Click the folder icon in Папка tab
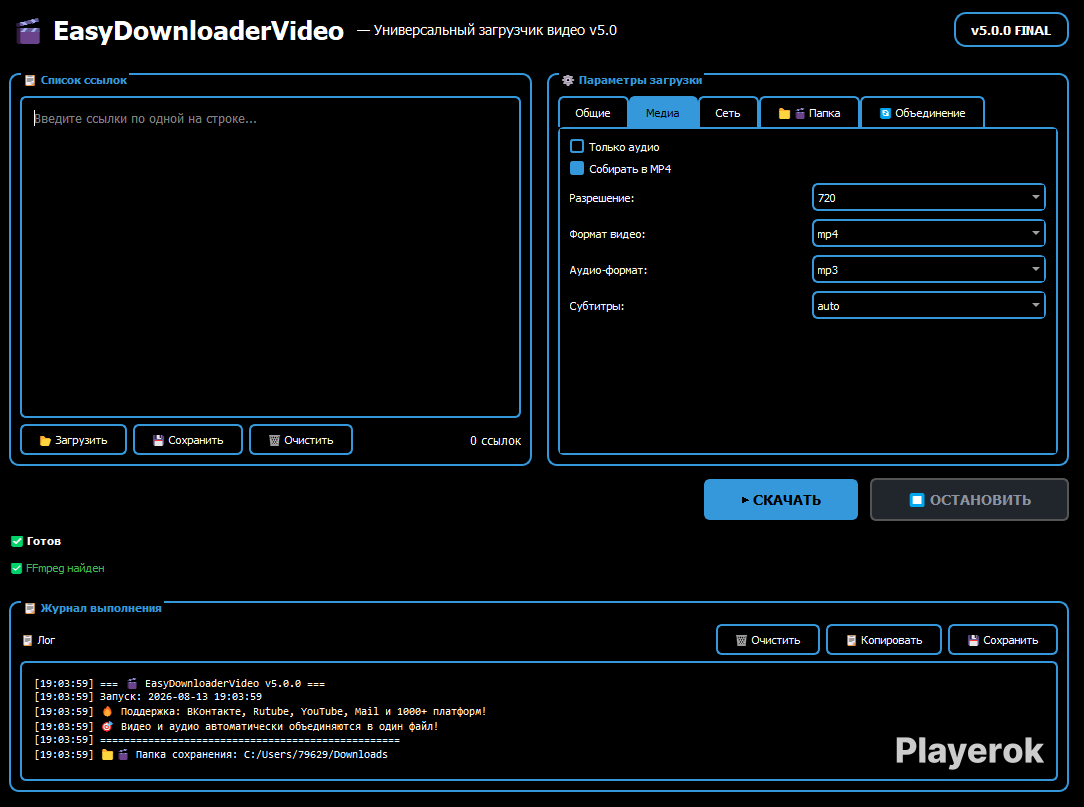Viewport: 1084px width, 807px height. pyautogui.click(x=784, y=113)
